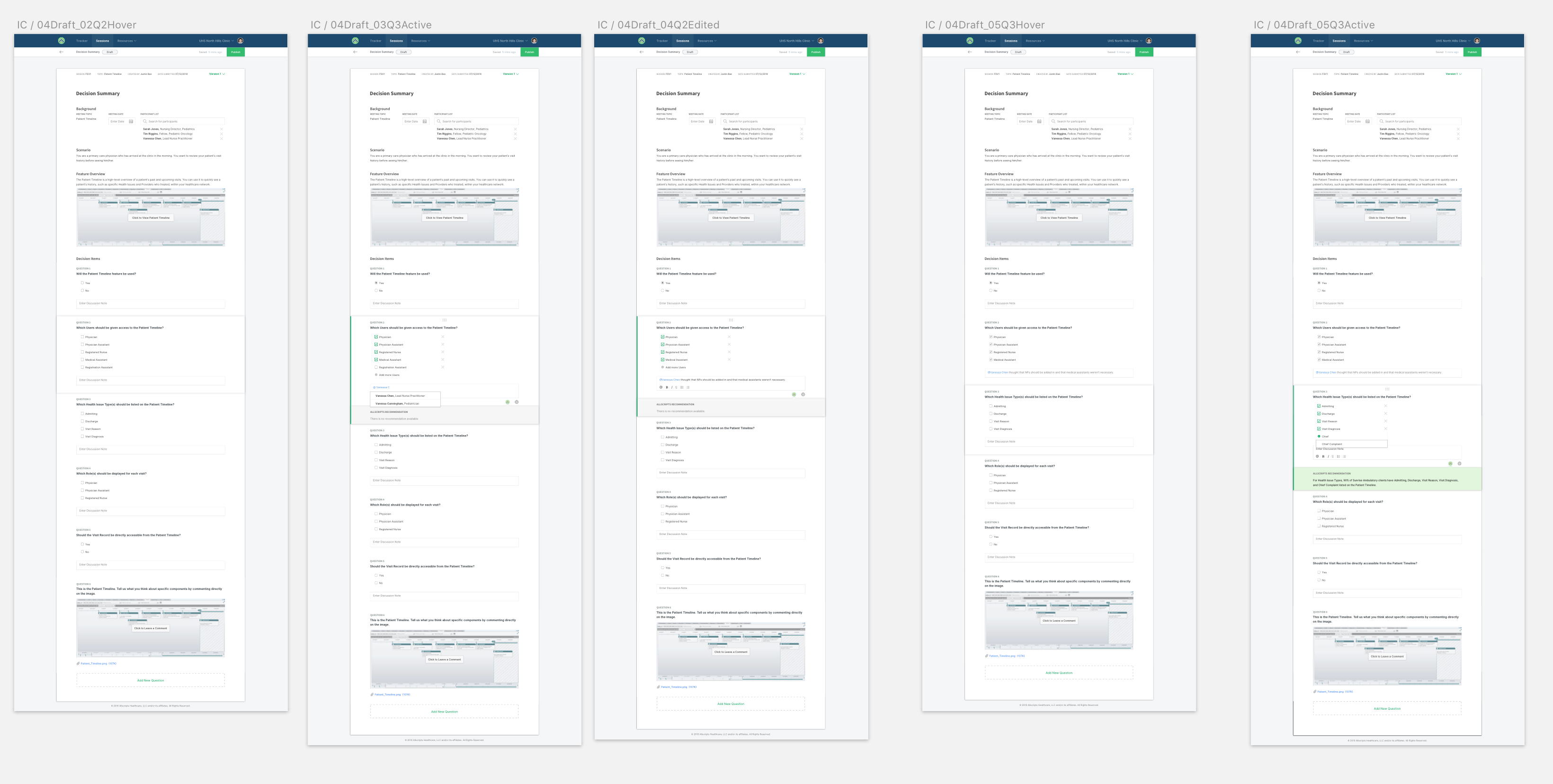Viewport: 1553px width, 784px height.
Task: Remove Sarah Jones participant in 04Draft_04Q2Edited frame
Action: [x=802, y=129]
